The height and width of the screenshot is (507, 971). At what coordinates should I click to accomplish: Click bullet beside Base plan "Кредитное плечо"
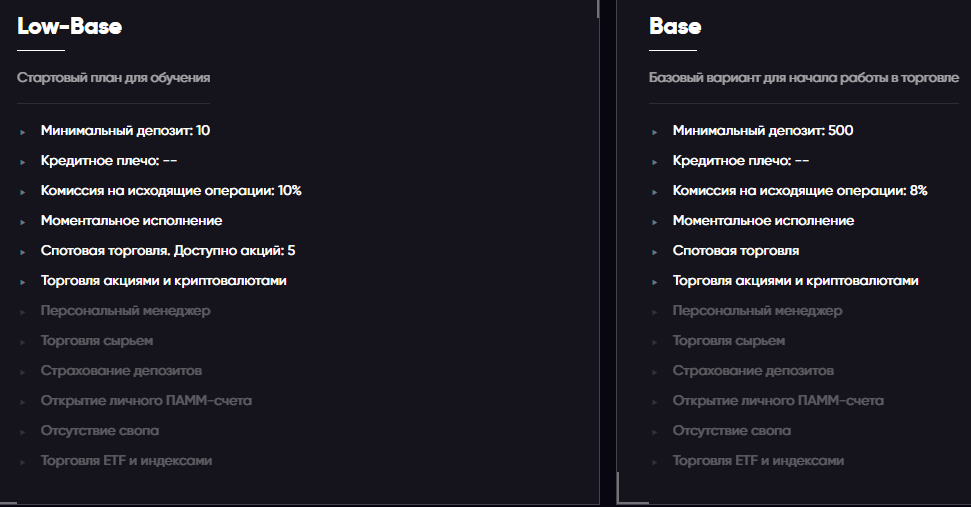pos(654,161)
